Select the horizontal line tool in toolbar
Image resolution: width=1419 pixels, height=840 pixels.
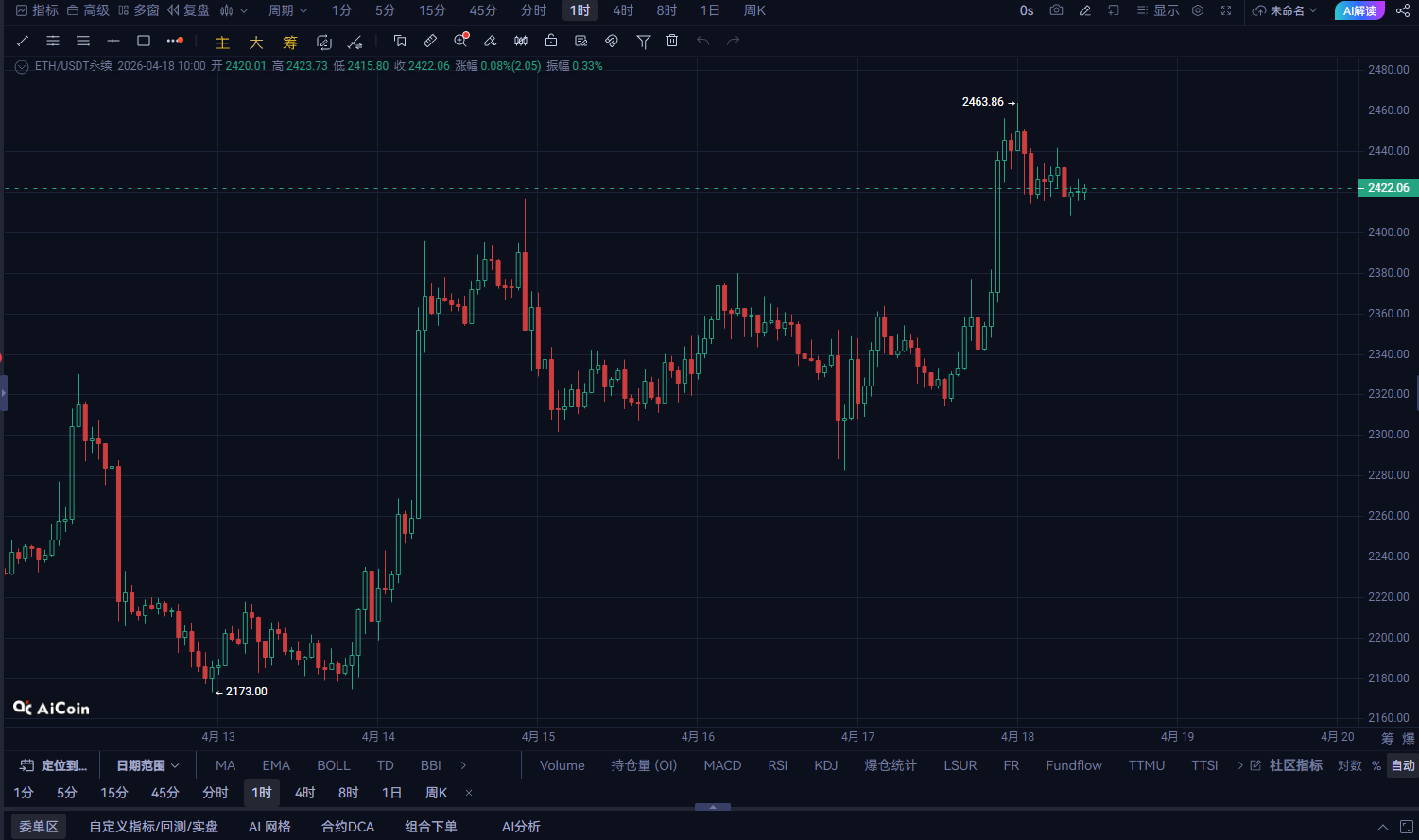(x=113, y=41)
